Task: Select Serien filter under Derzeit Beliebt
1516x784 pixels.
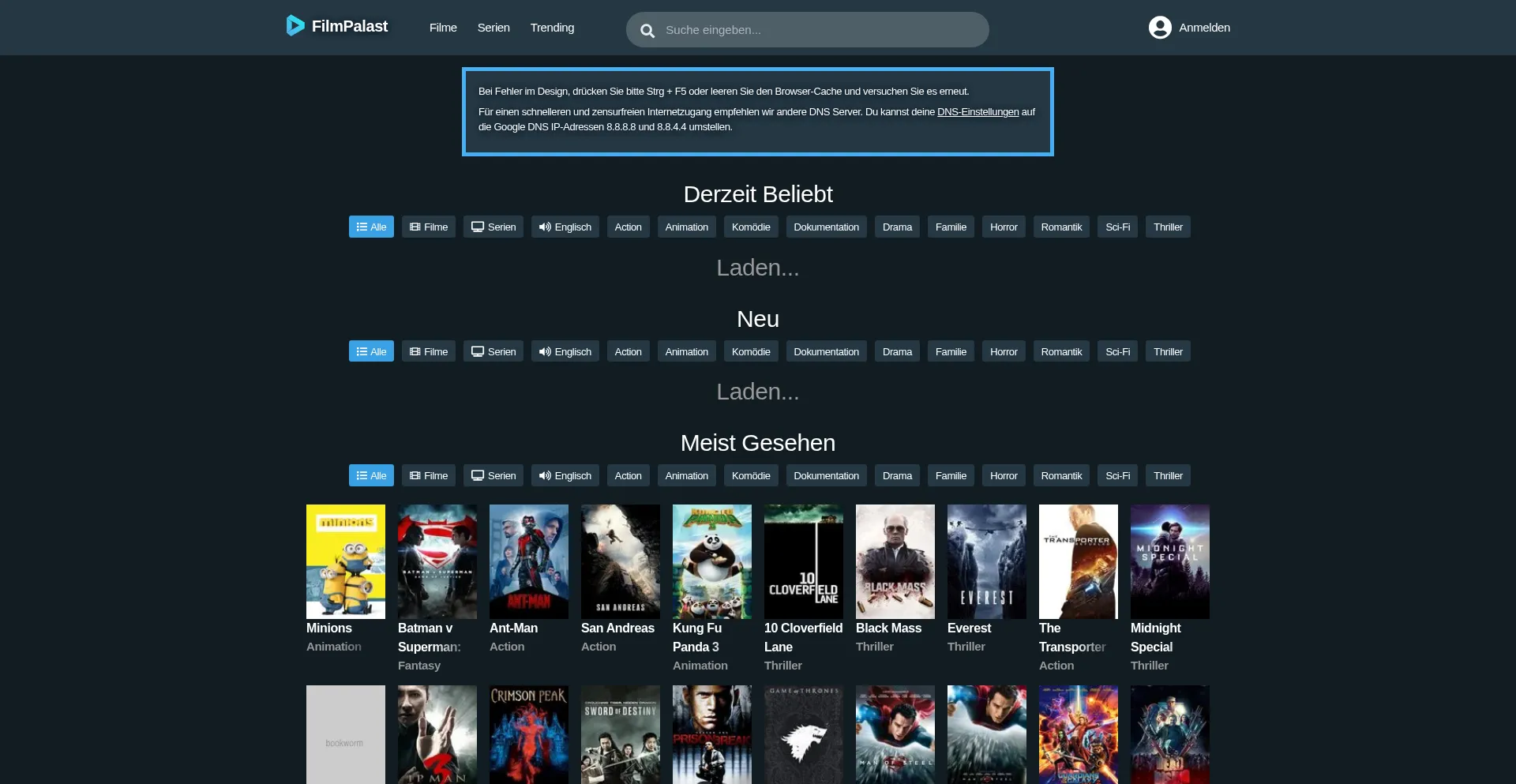Action: click(493, 227)
